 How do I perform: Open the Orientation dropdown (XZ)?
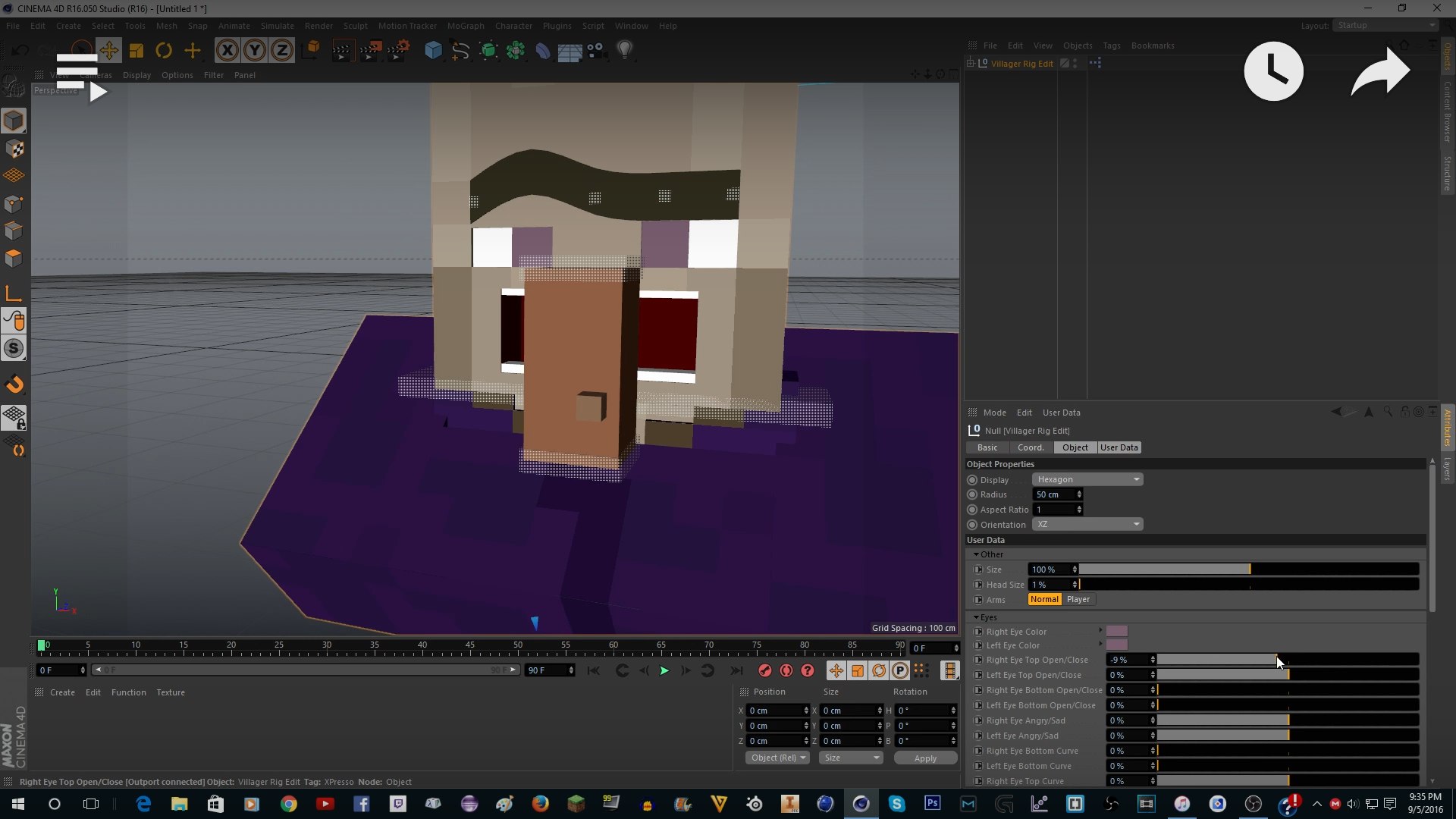click(x=1087, y=524)
